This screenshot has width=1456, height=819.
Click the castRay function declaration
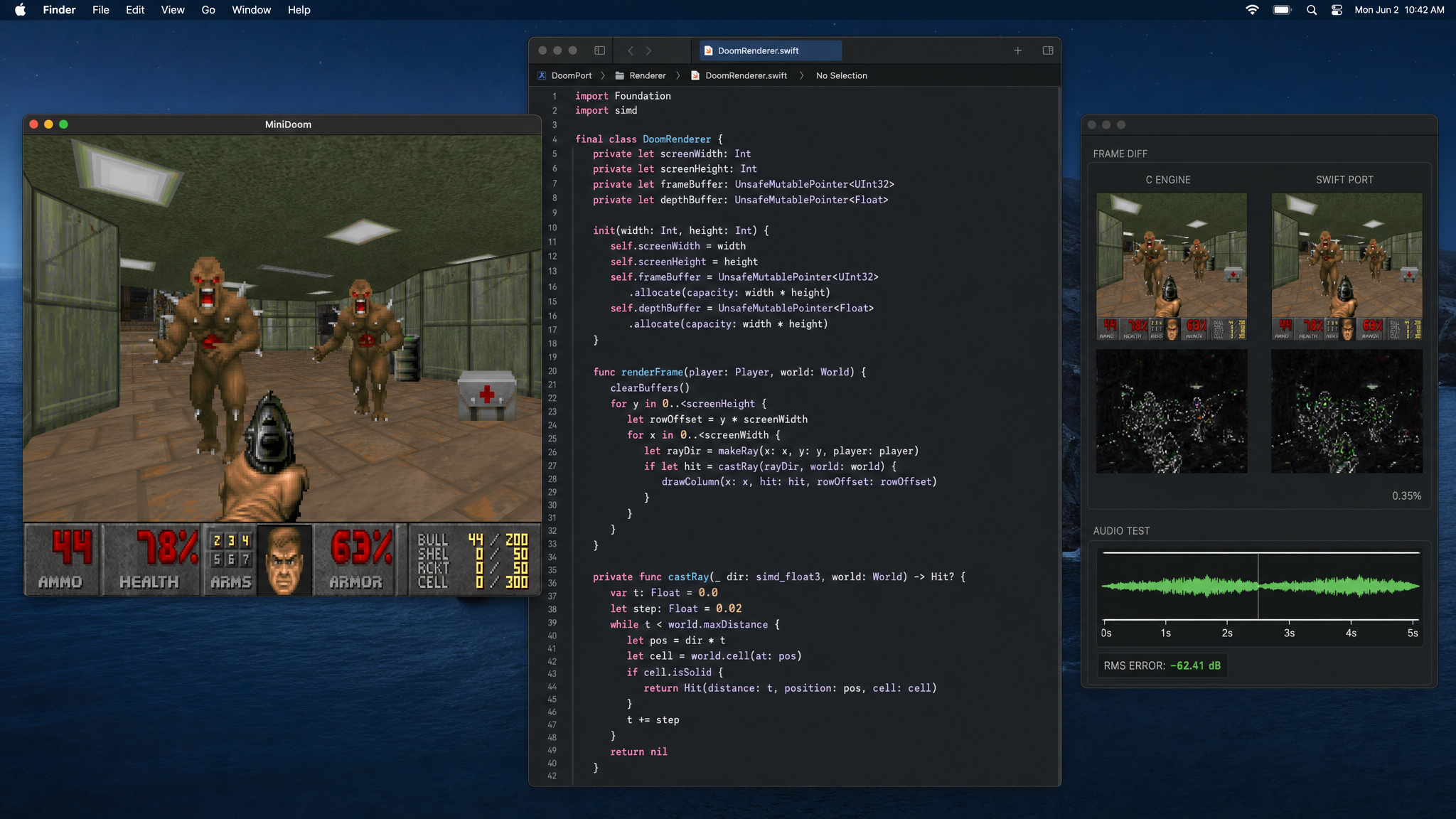779,577
